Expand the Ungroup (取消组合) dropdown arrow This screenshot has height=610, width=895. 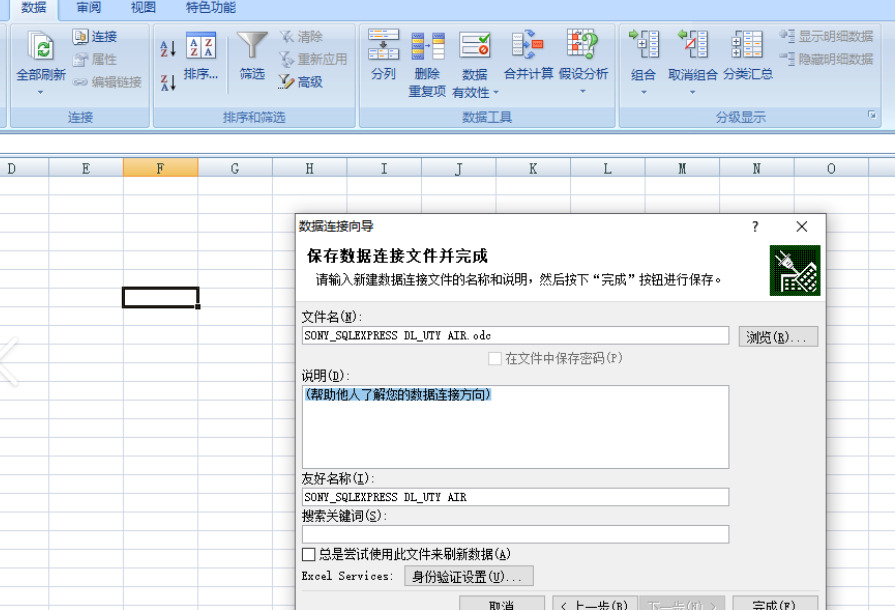click(692, 92)
